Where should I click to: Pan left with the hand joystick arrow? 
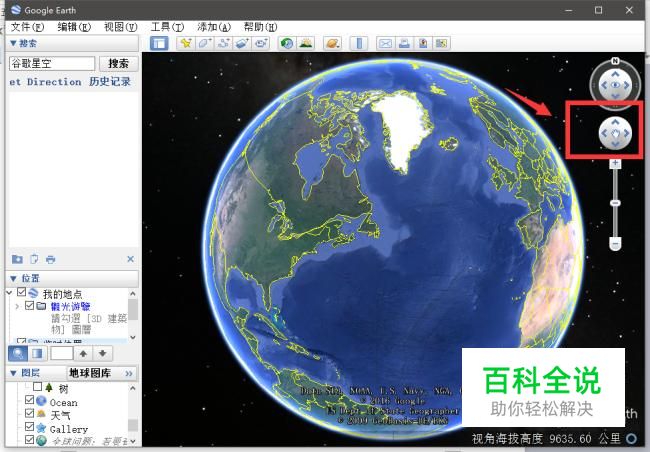click(604, 133)
